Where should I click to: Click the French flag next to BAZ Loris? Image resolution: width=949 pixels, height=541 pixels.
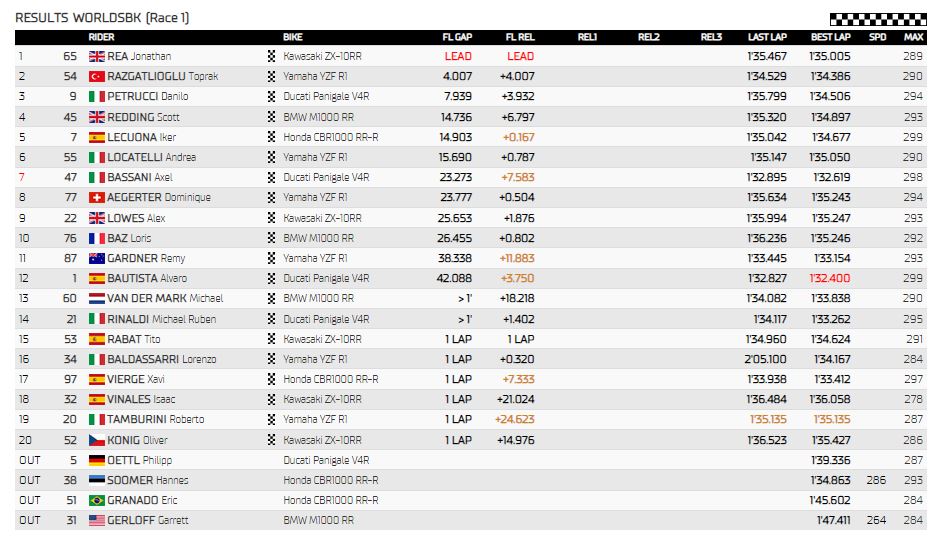97,238
